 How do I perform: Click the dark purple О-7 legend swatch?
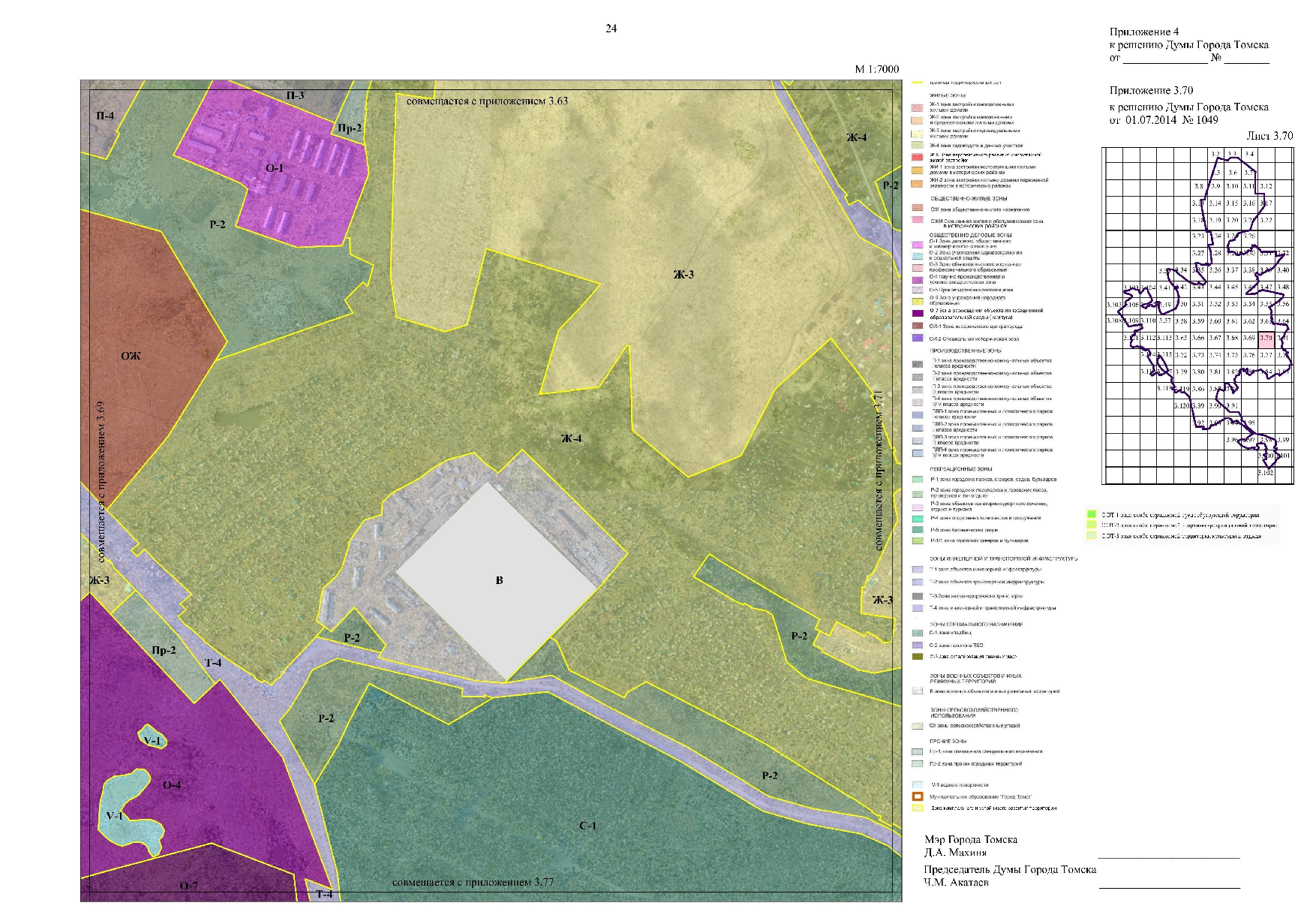[x=917, y=314]
